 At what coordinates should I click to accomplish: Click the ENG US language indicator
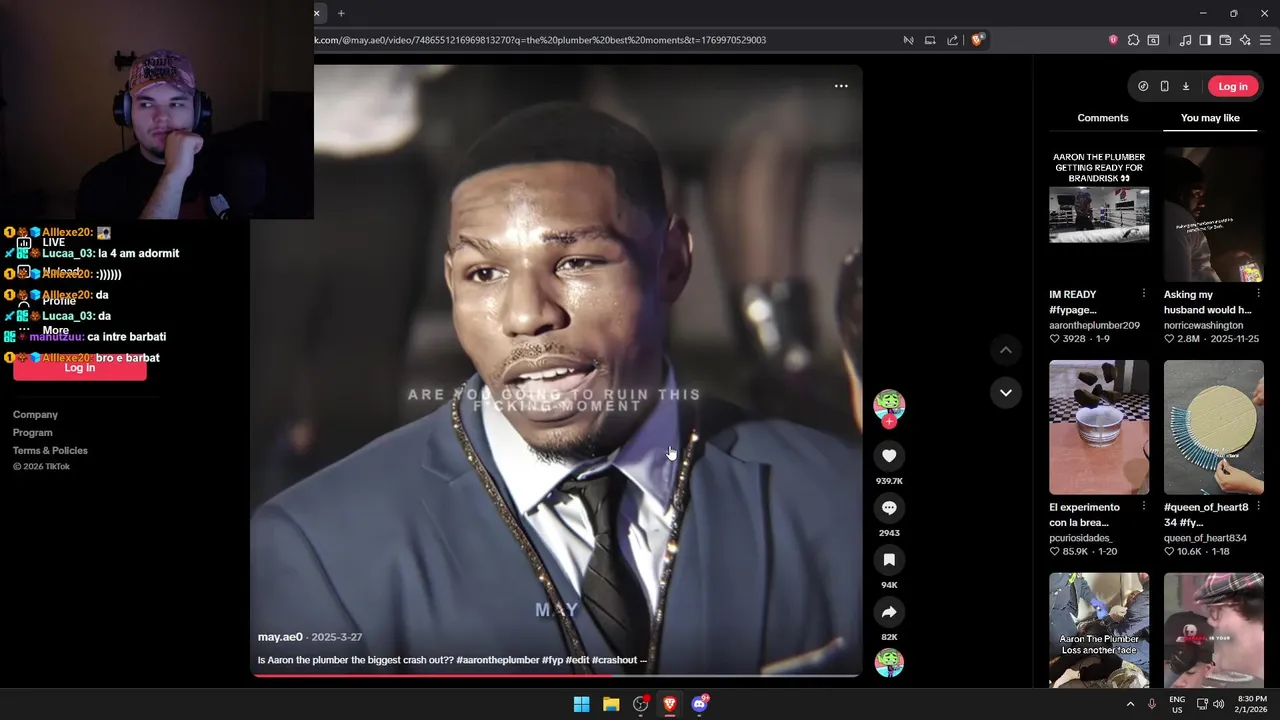tap(1177, 704)
